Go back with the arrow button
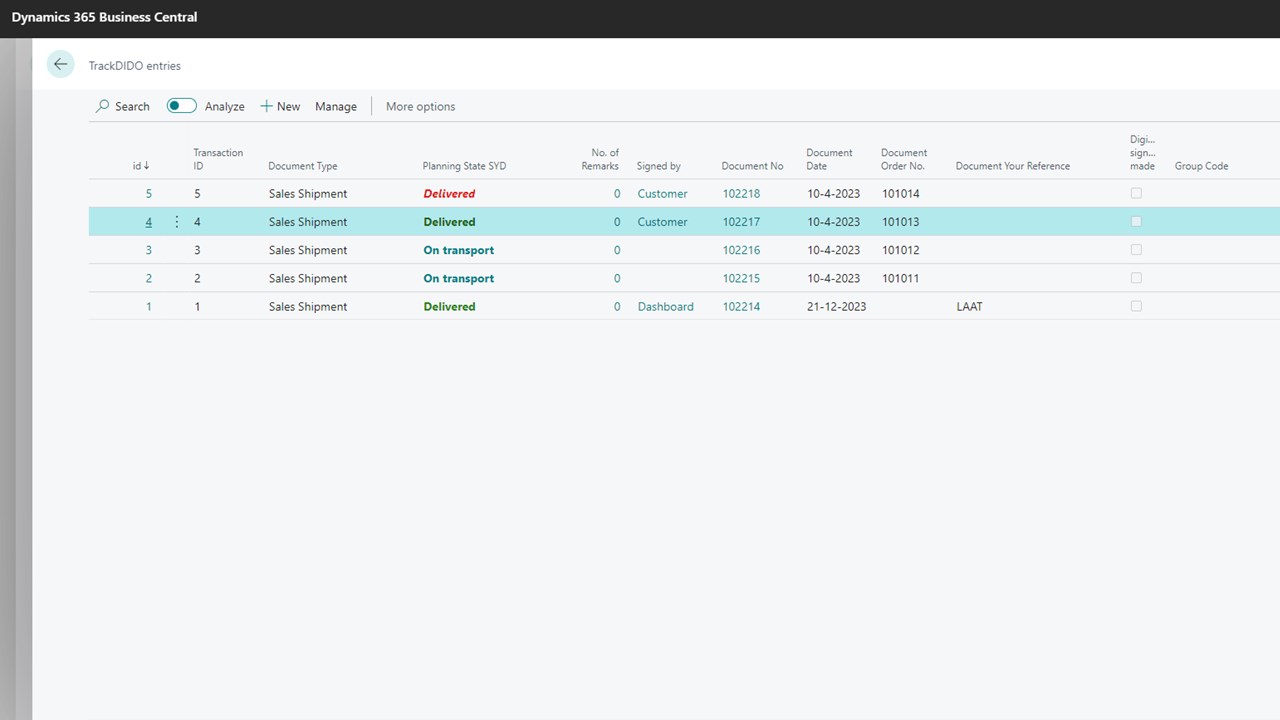 (61, 64)
